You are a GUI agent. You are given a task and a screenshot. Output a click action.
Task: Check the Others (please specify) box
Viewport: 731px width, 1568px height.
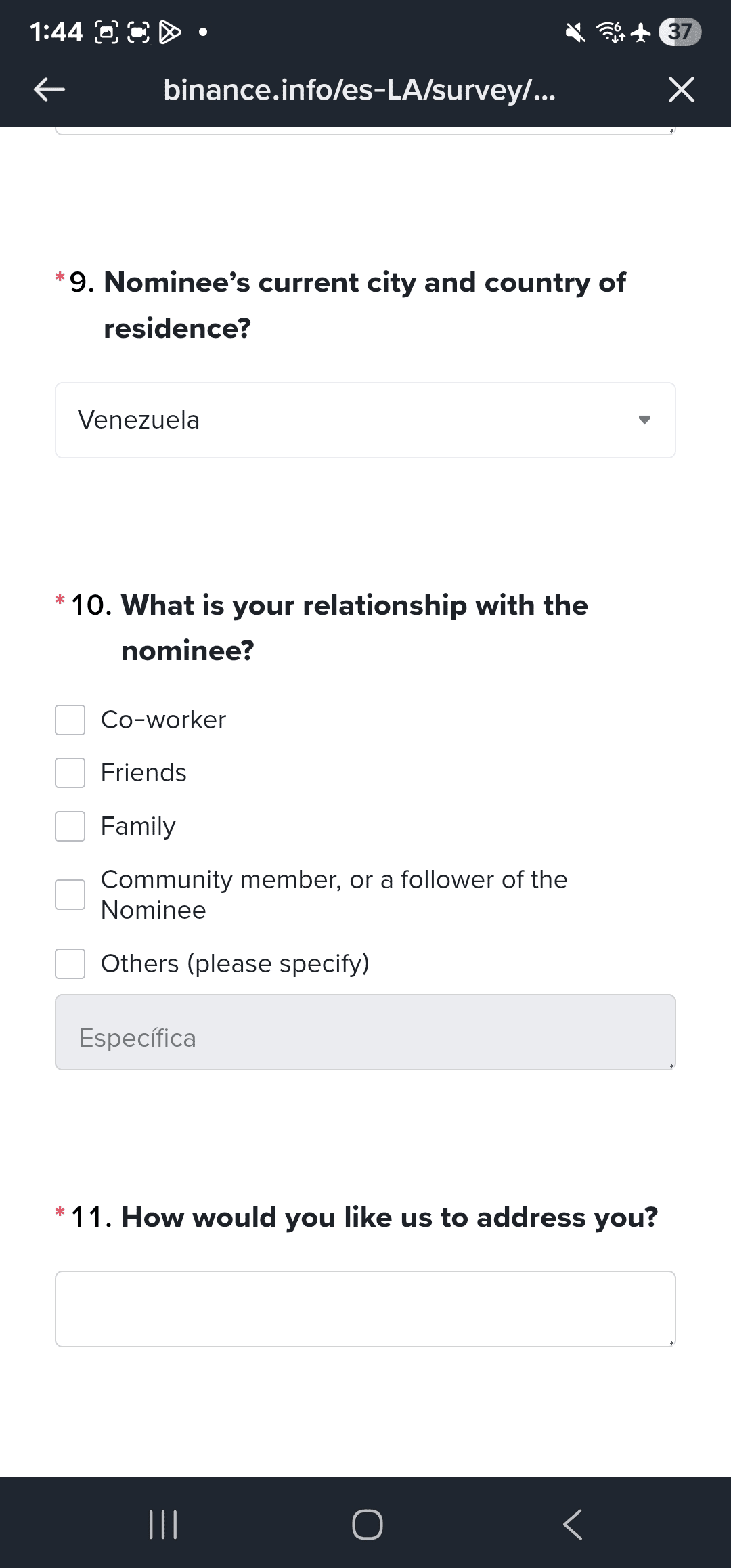(70, 963)
